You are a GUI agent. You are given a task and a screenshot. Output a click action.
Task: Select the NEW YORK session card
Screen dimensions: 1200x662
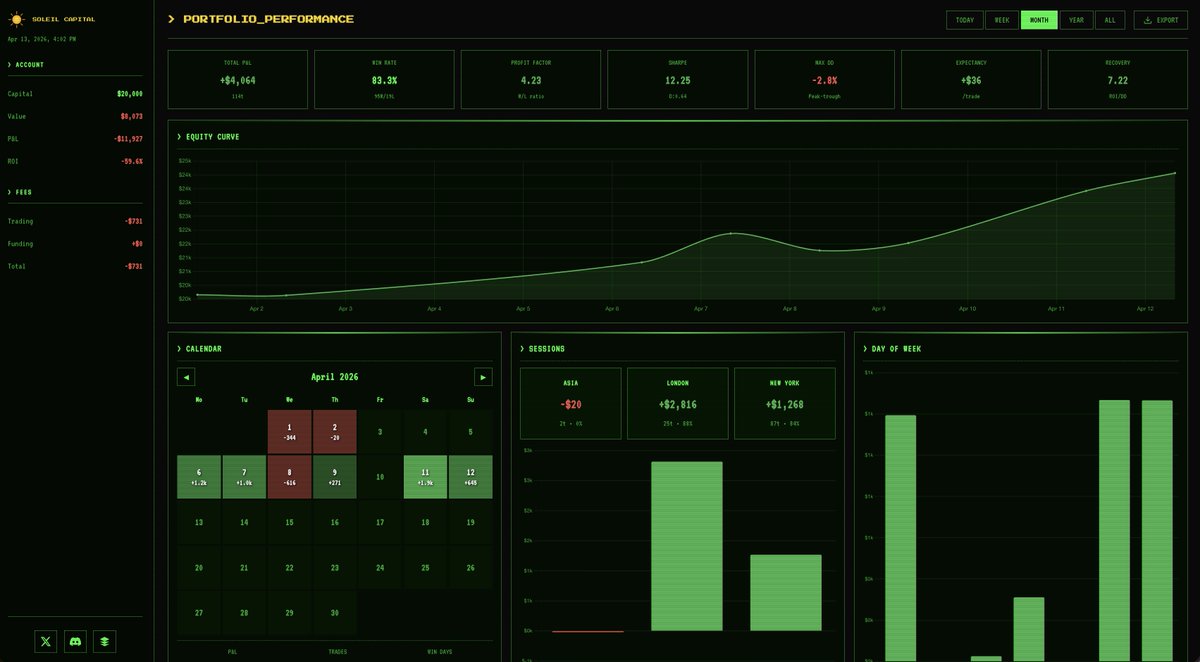[785, 403]
